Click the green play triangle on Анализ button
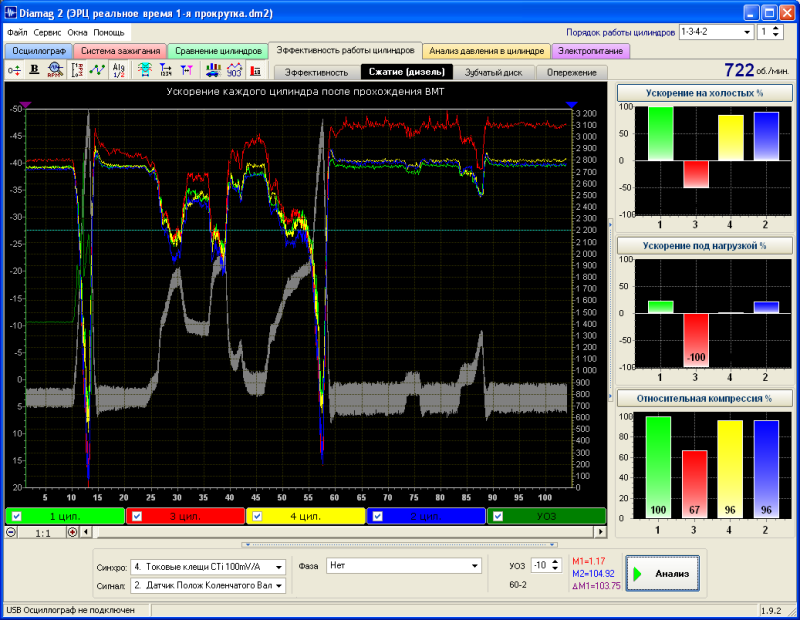Screen dimensions: 800x620 point(637,574)
